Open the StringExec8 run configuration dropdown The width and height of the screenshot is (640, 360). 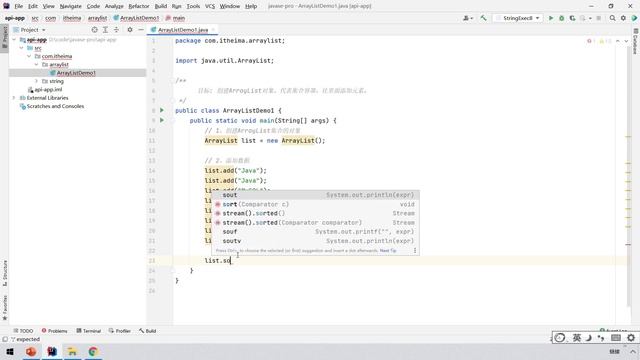pos(518,18)
